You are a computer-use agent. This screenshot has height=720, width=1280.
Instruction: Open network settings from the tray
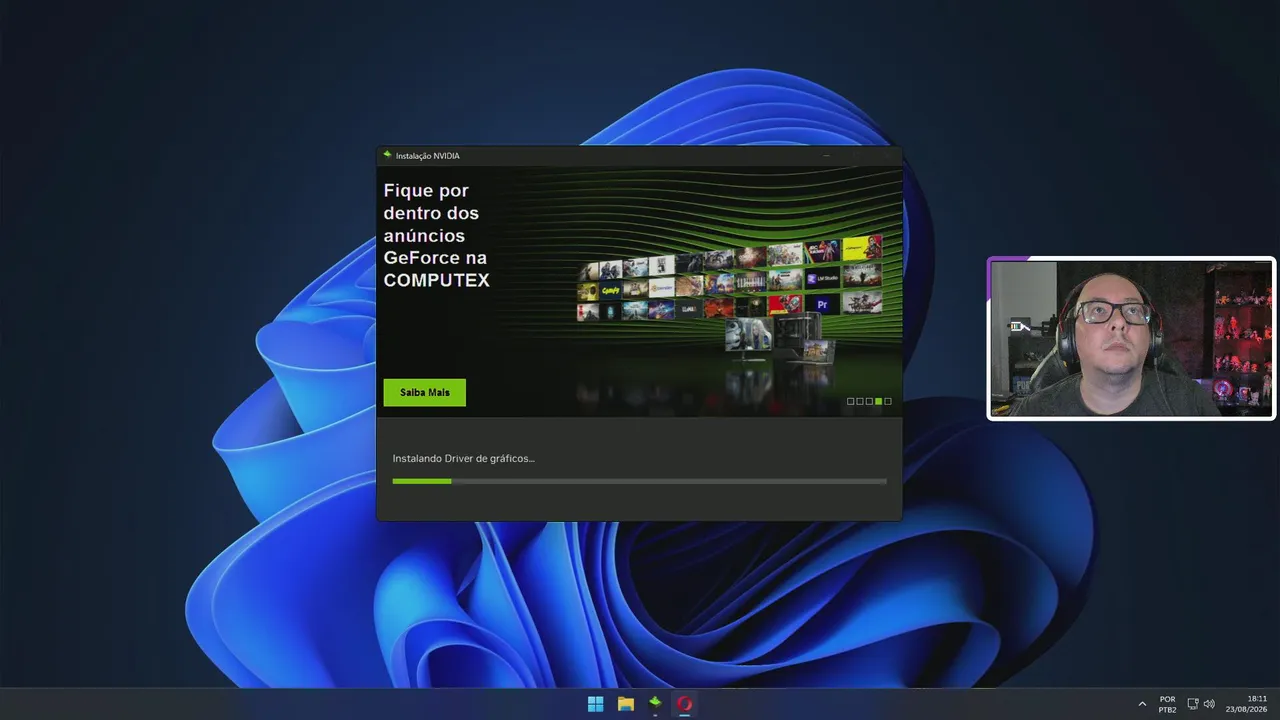(x=1192, y=704)
